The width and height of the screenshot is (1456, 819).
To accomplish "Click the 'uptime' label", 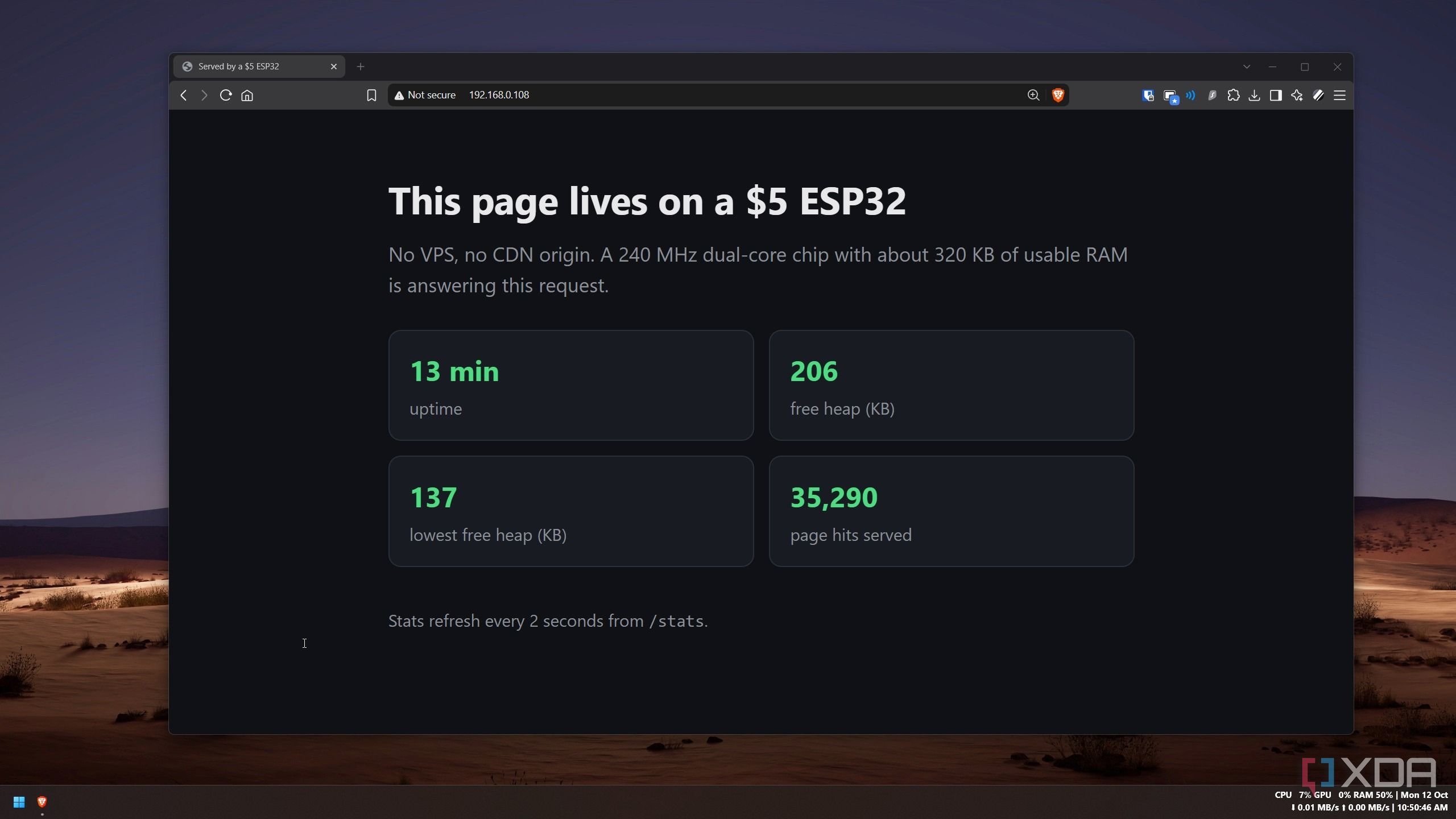I will (436, 409).
